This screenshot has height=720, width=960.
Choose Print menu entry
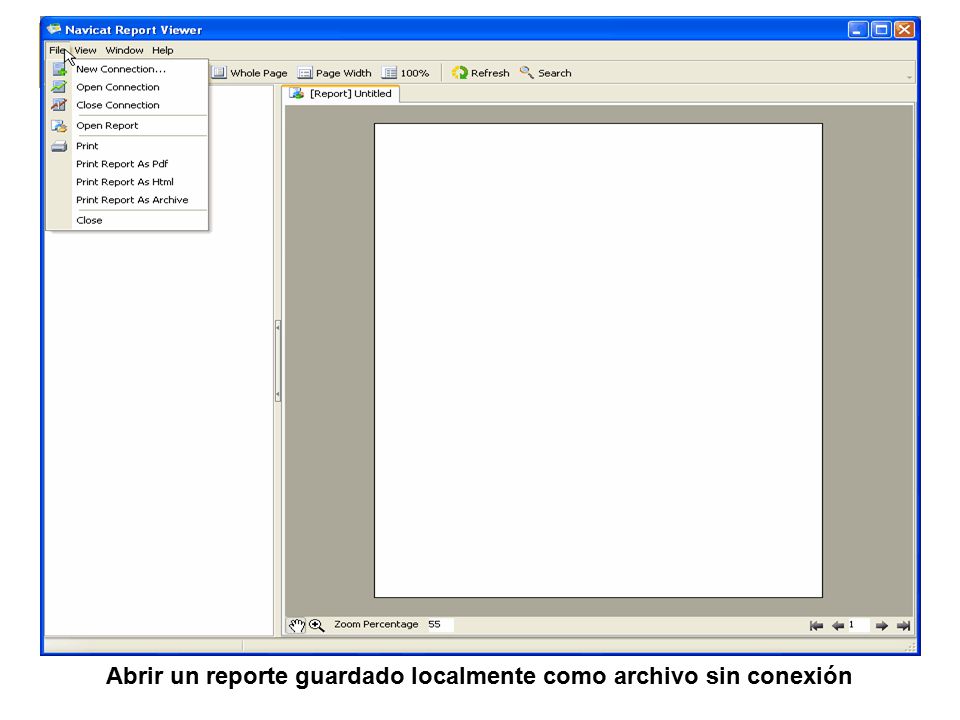[x=127, y=146]
